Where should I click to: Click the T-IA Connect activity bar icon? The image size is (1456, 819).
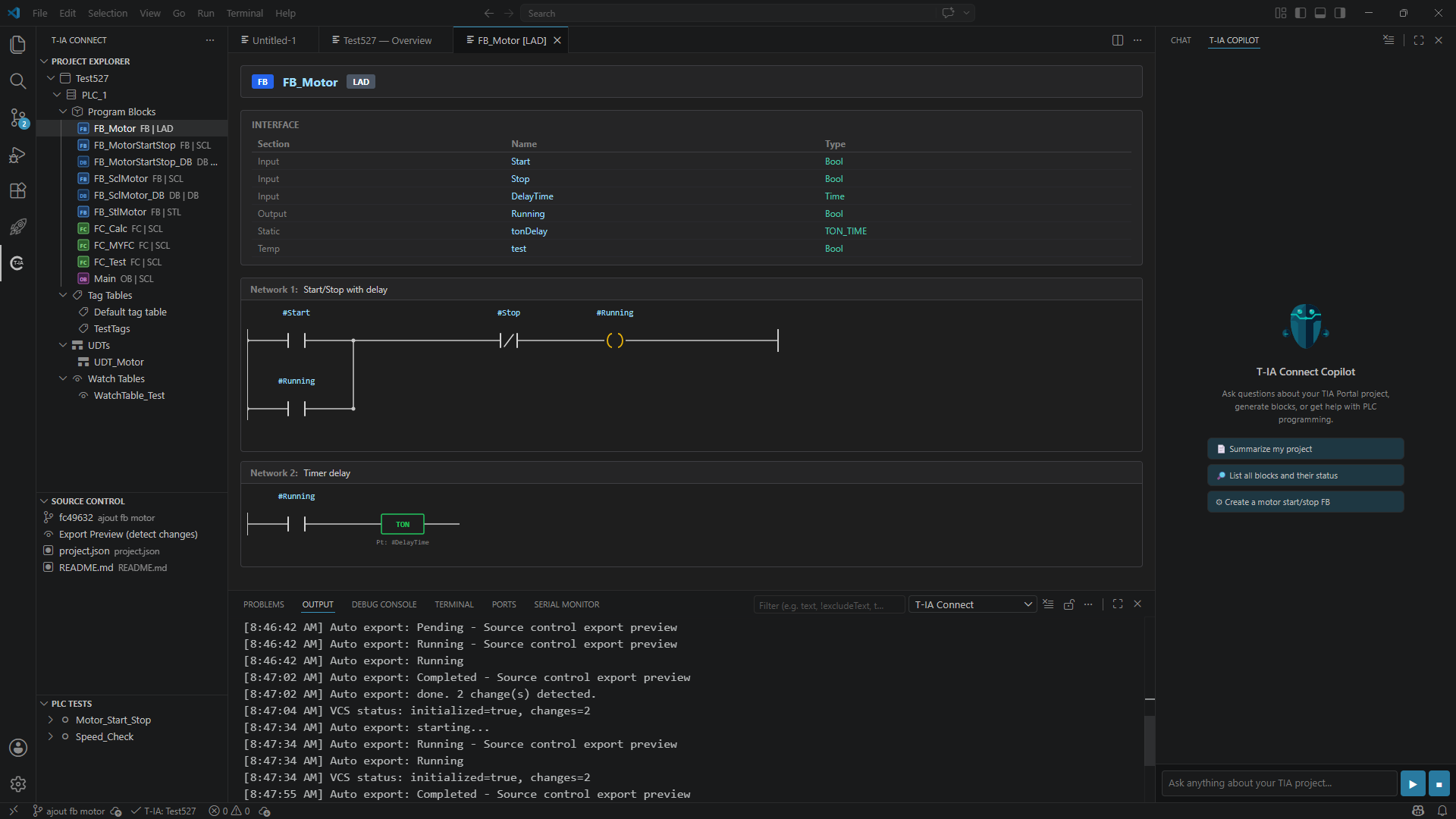click(18, 263)
